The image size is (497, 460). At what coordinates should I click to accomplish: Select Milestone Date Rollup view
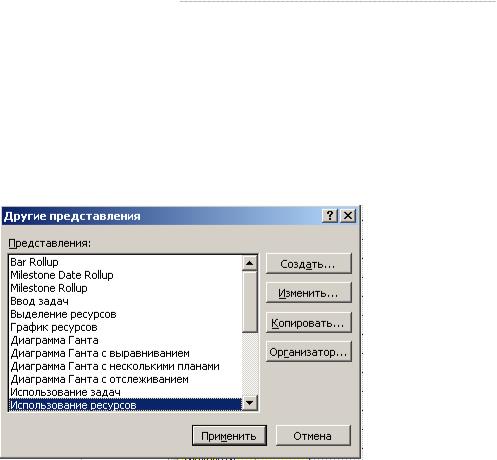pyautogui.click(x=125, y=275)
